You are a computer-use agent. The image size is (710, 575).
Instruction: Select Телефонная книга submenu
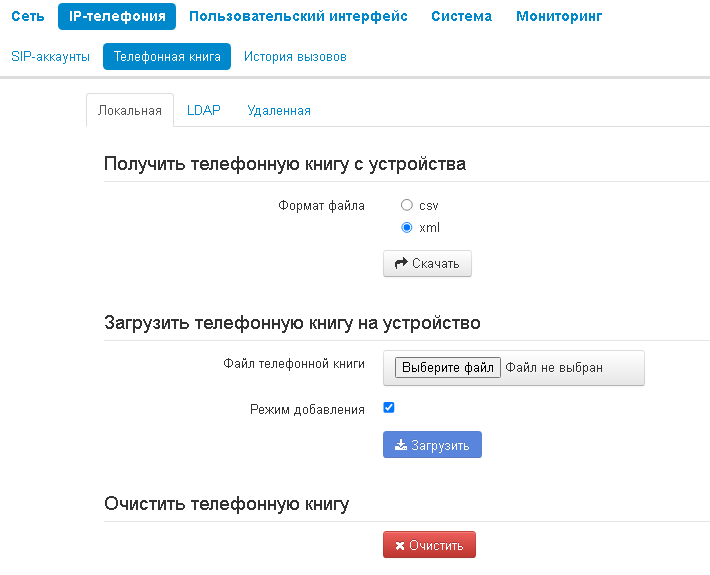click(167, 57)
